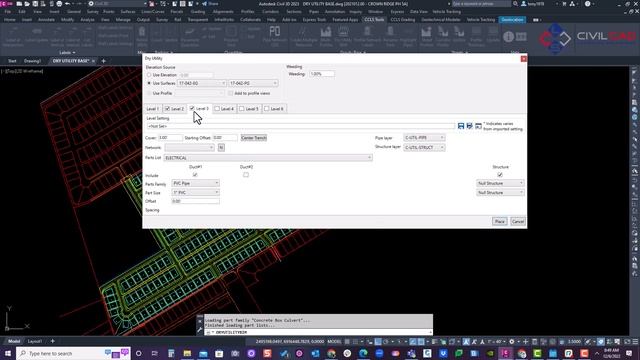Click the Labels panel expander in ribbon
The width and height of the screenshot is (640, 360).
pyautogui.click(x=67, y=53)
